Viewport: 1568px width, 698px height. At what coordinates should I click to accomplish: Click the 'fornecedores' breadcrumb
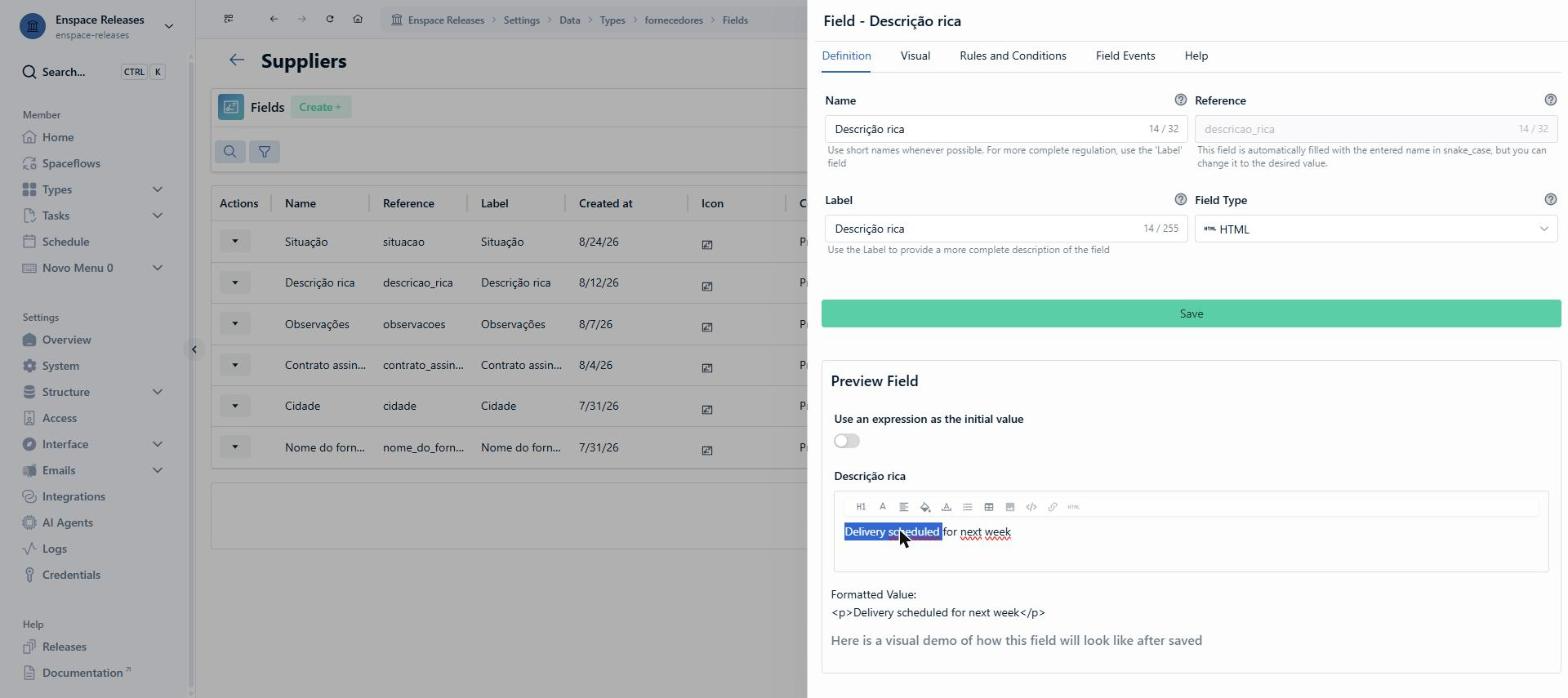pos(674,20)
